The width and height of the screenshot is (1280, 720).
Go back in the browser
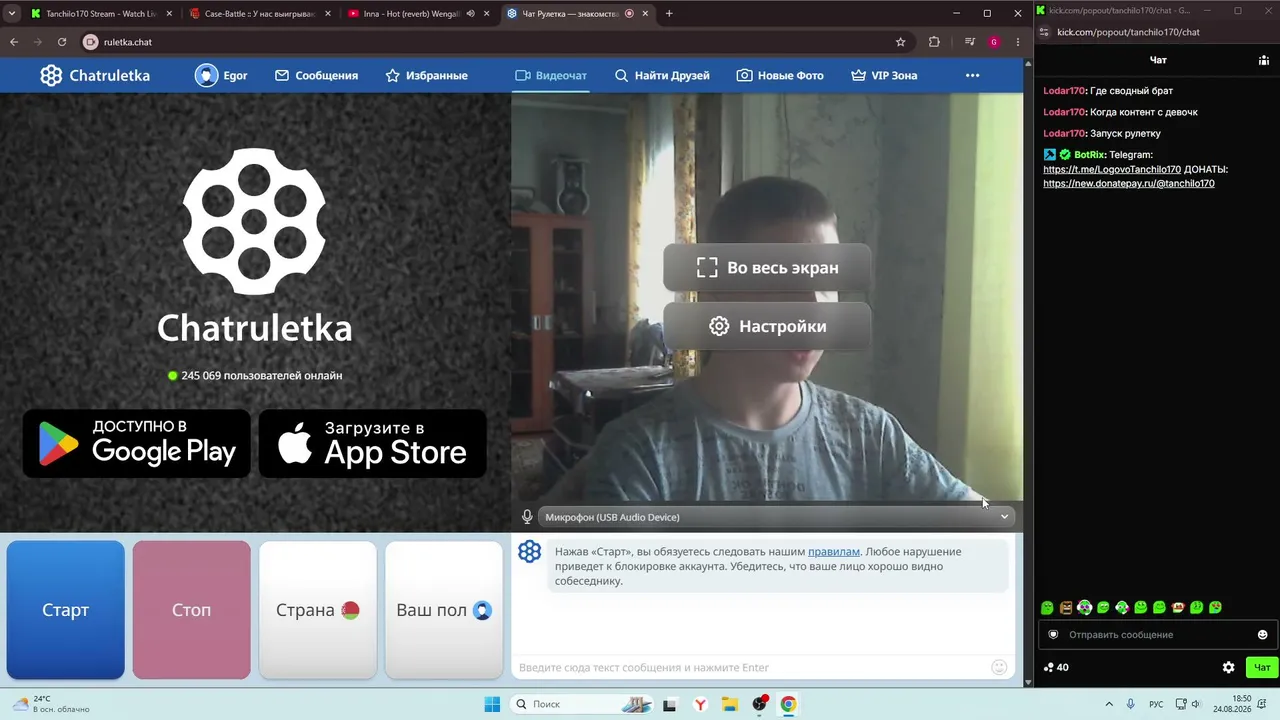[14, 42]
